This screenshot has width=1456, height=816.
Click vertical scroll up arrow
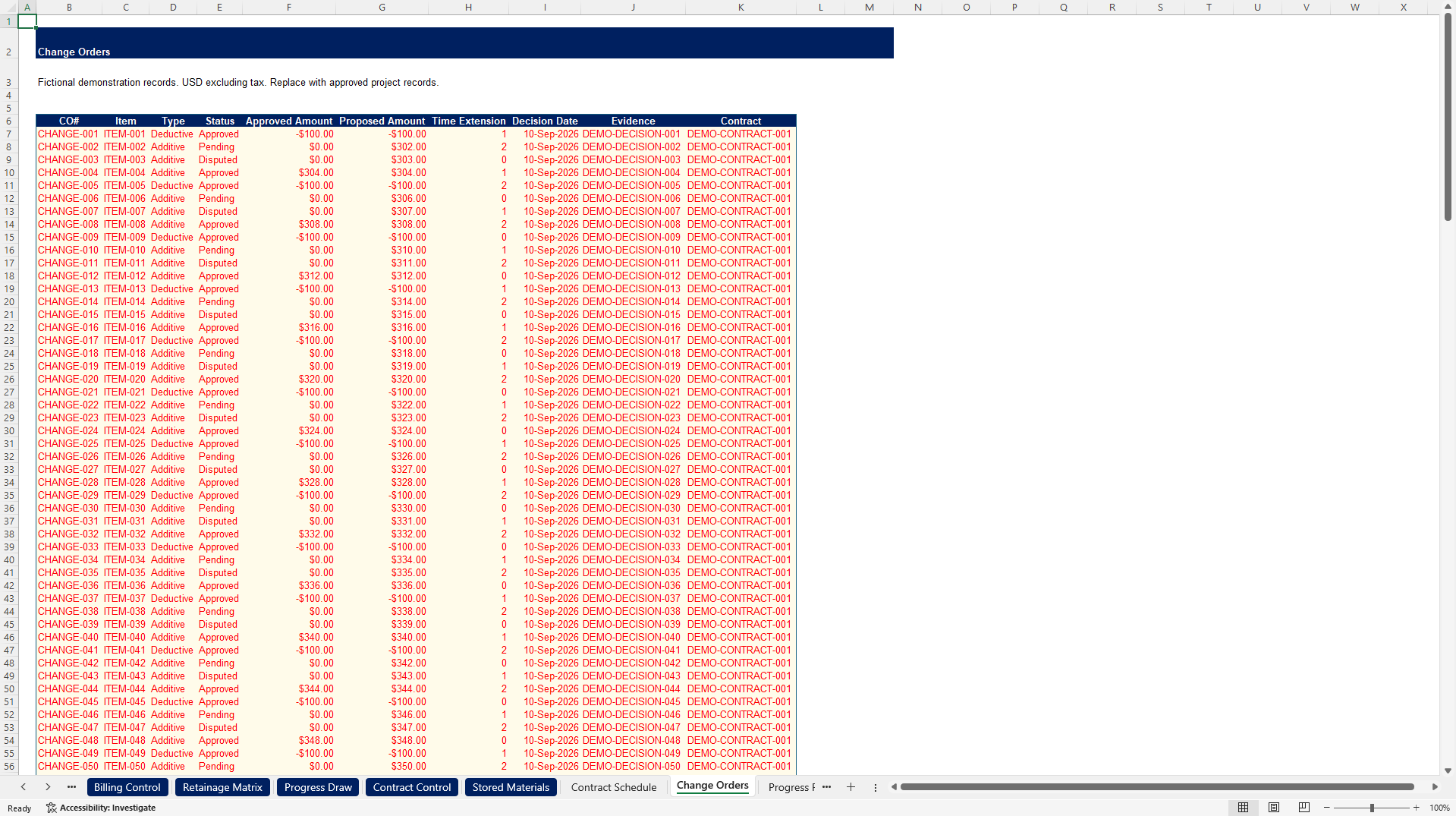click(1448, 6)
